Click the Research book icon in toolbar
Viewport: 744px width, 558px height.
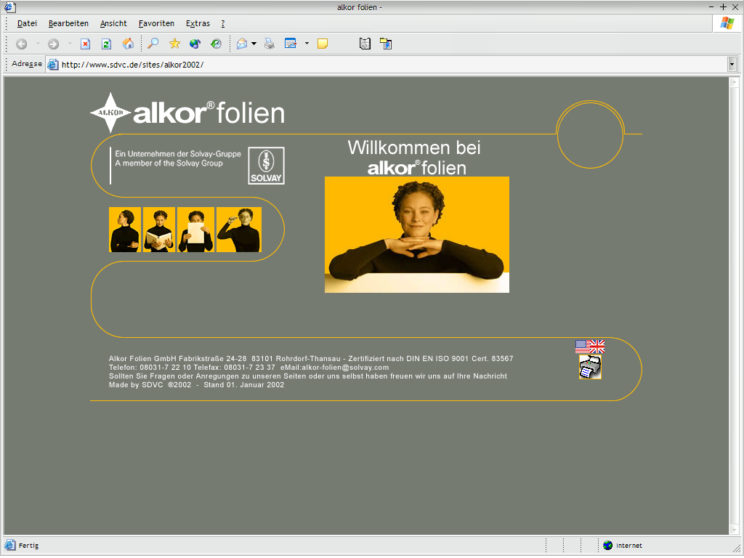[364, 44]
